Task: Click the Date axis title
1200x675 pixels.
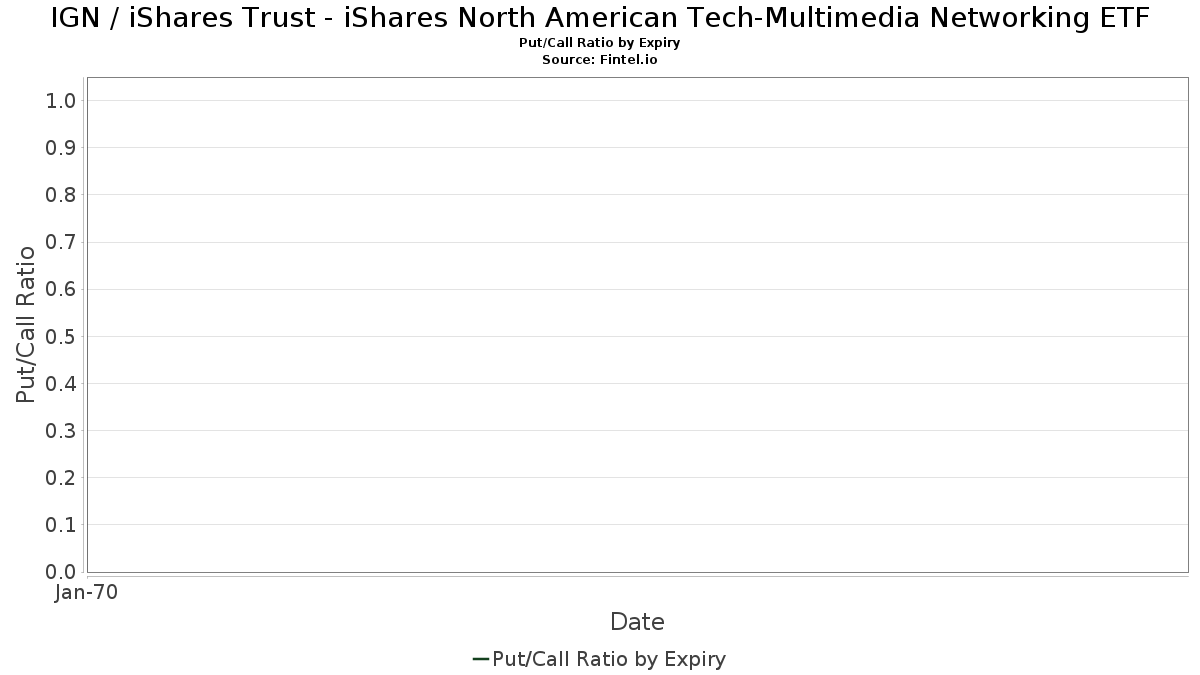Action: tap(637, 622)
